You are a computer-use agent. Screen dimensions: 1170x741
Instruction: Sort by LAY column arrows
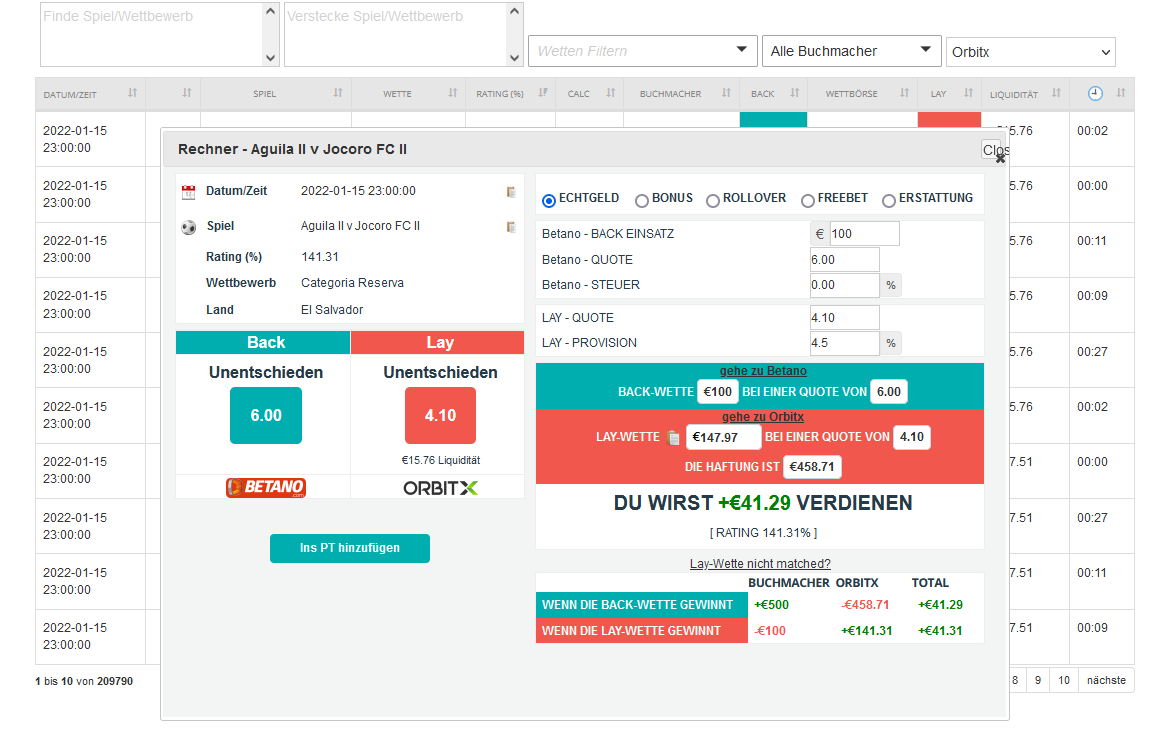pos(969,93)
